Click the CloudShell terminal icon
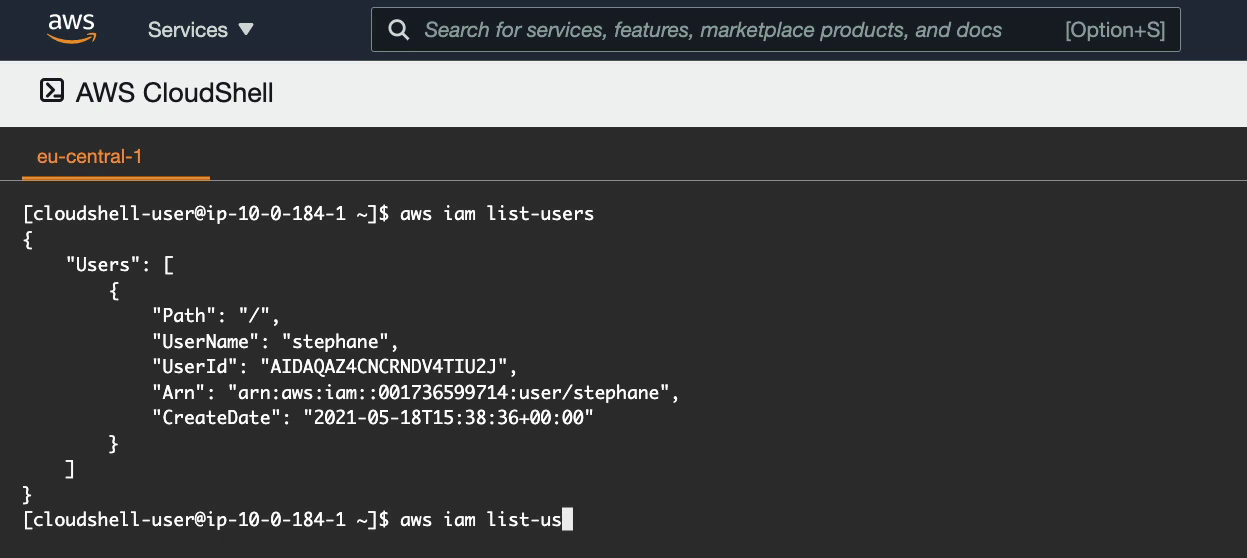Viewport: 1247px width, 558px height. (51, 91)
